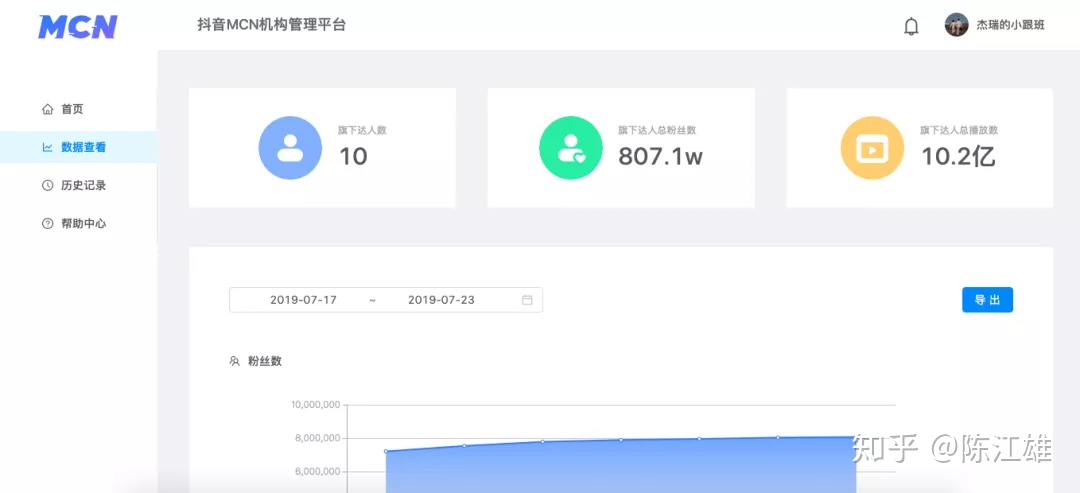Viewport: 1080px width, 493px height.
Task: Click the header title 抖音MCN机构管理平台
Action: (x=271, y=25)
